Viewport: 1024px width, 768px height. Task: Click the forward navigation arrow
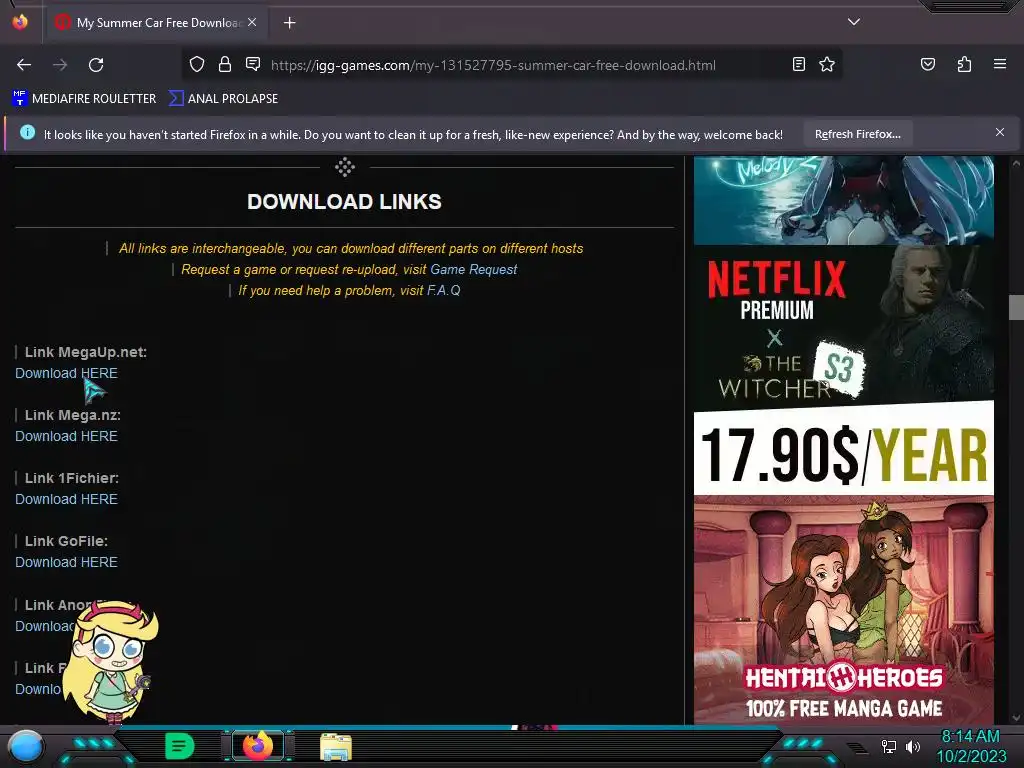60,65
